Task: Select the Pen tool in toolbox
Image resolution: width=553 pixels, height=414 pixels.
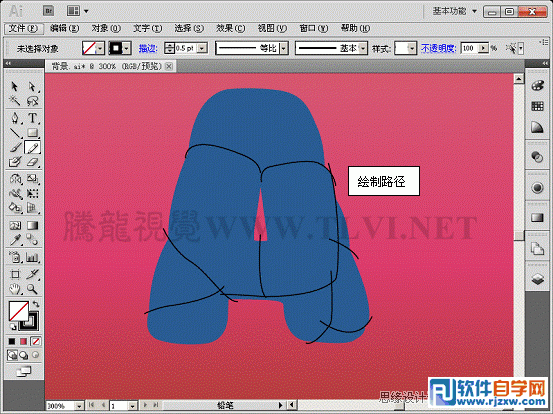Action: 15,117
